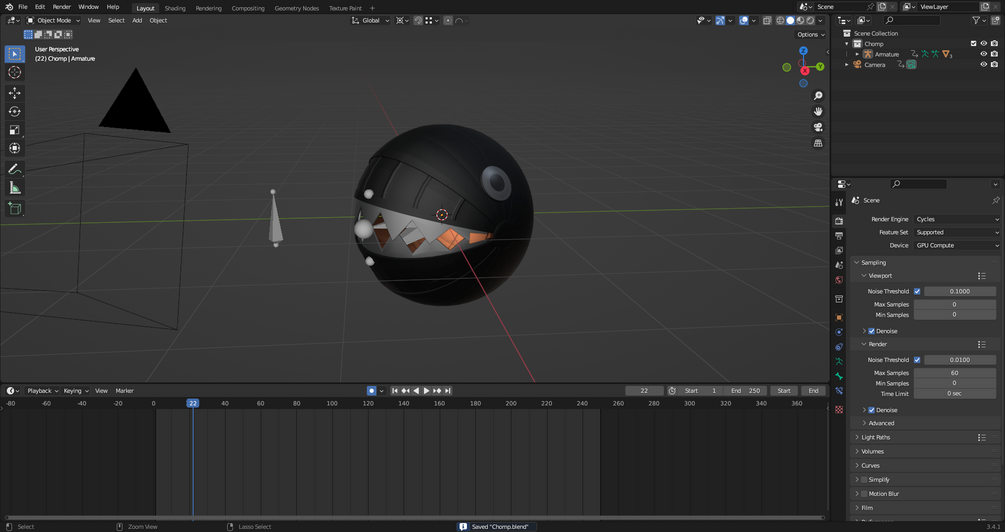Switch perspective/orthographic grid icon
Screen dimensions: 1005x532
pos(818,143)
